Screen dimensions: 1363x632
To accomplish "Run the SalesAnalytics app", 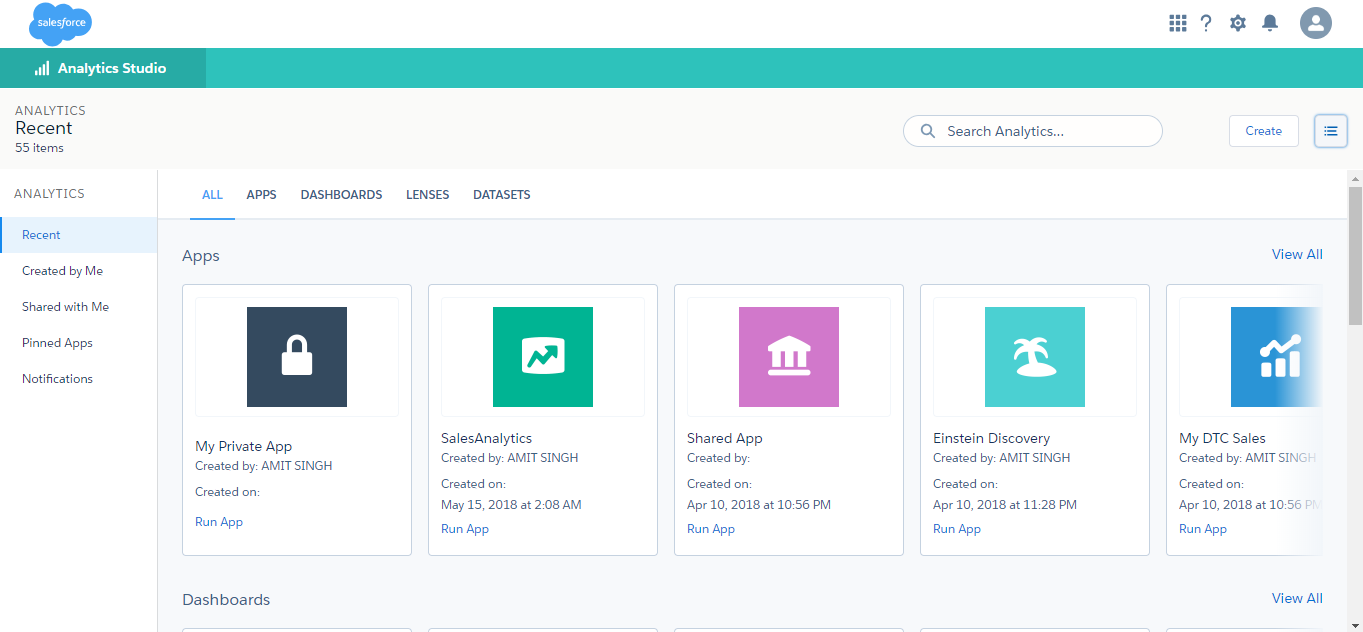I will [x=464, y=528].
